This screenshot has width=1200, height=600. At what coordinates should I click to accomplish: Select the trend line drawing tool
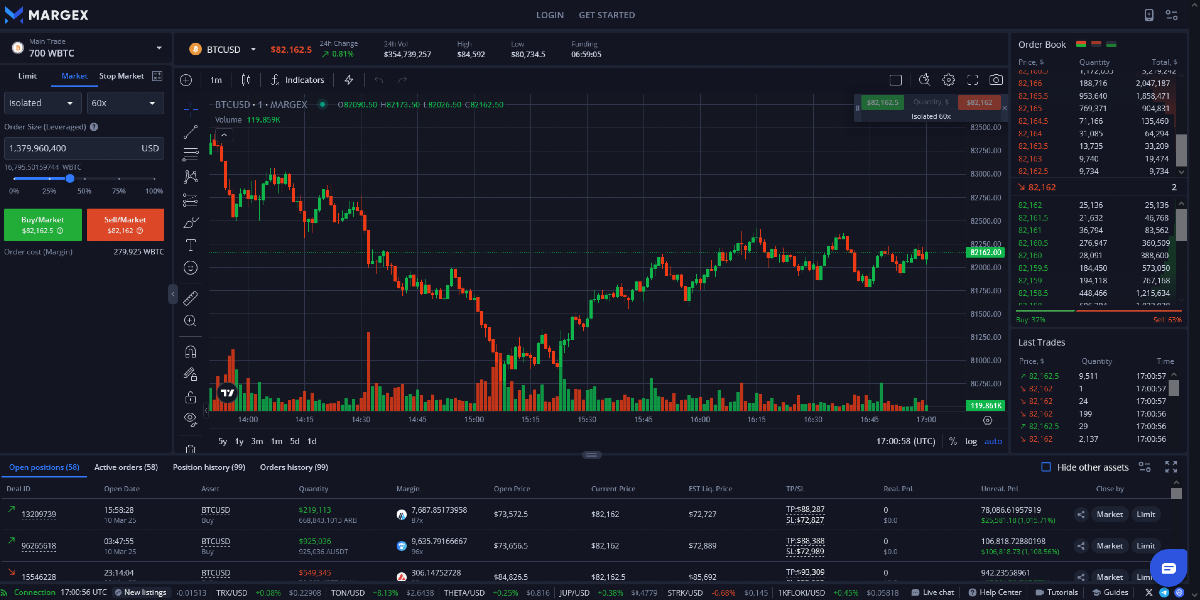point(190,131)
